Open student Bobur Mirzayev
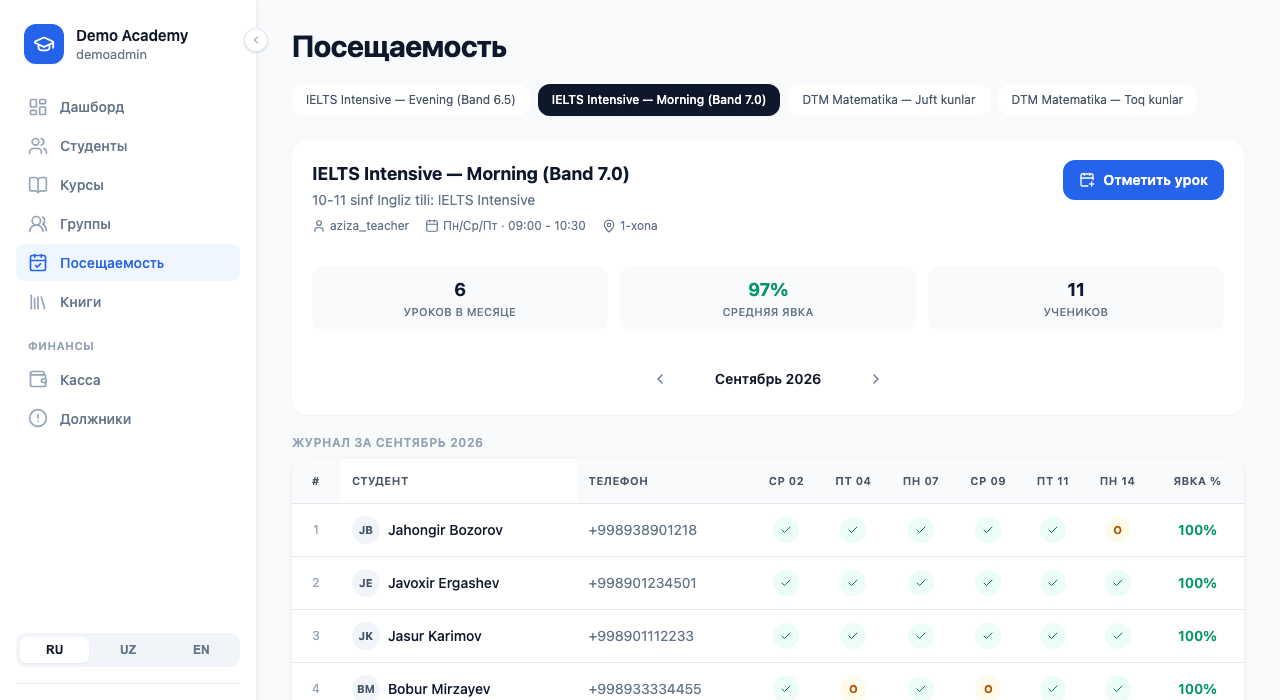Image resolution: width=1280 pixels, height=700 pixels. pos(439,689)
